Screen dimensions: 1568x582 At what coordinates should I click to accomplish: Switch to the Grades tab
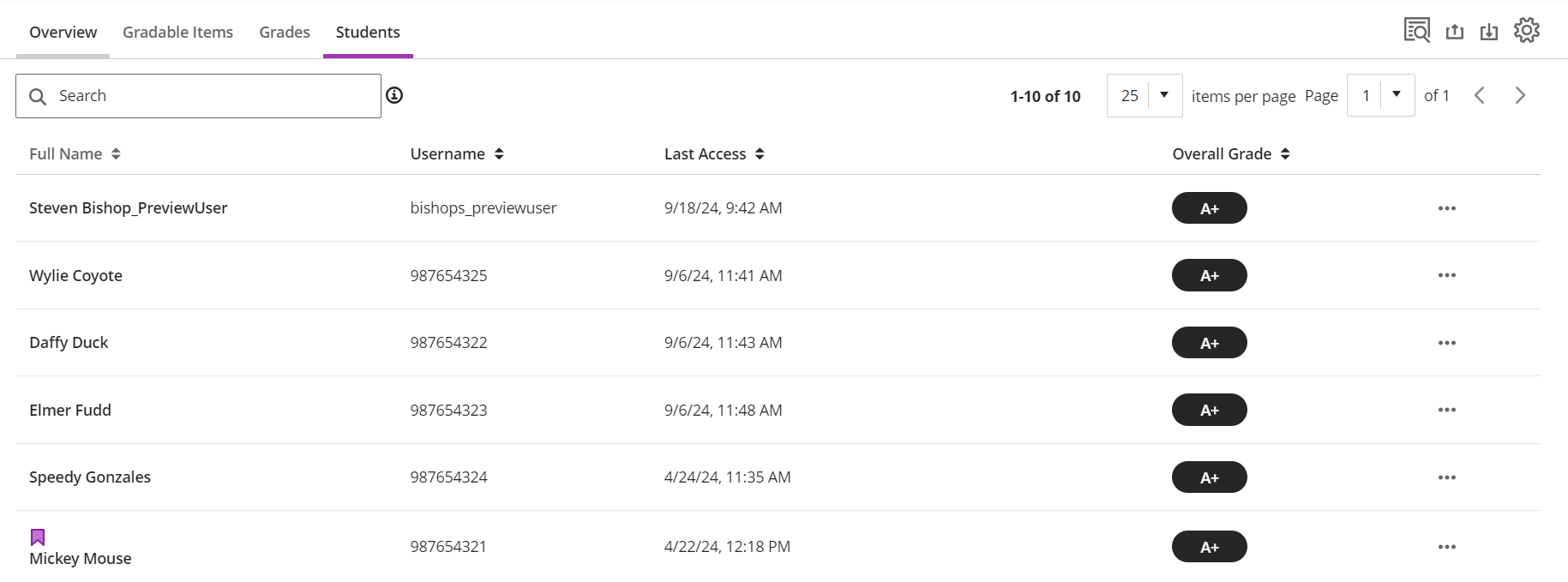click(x=284, y=32)
